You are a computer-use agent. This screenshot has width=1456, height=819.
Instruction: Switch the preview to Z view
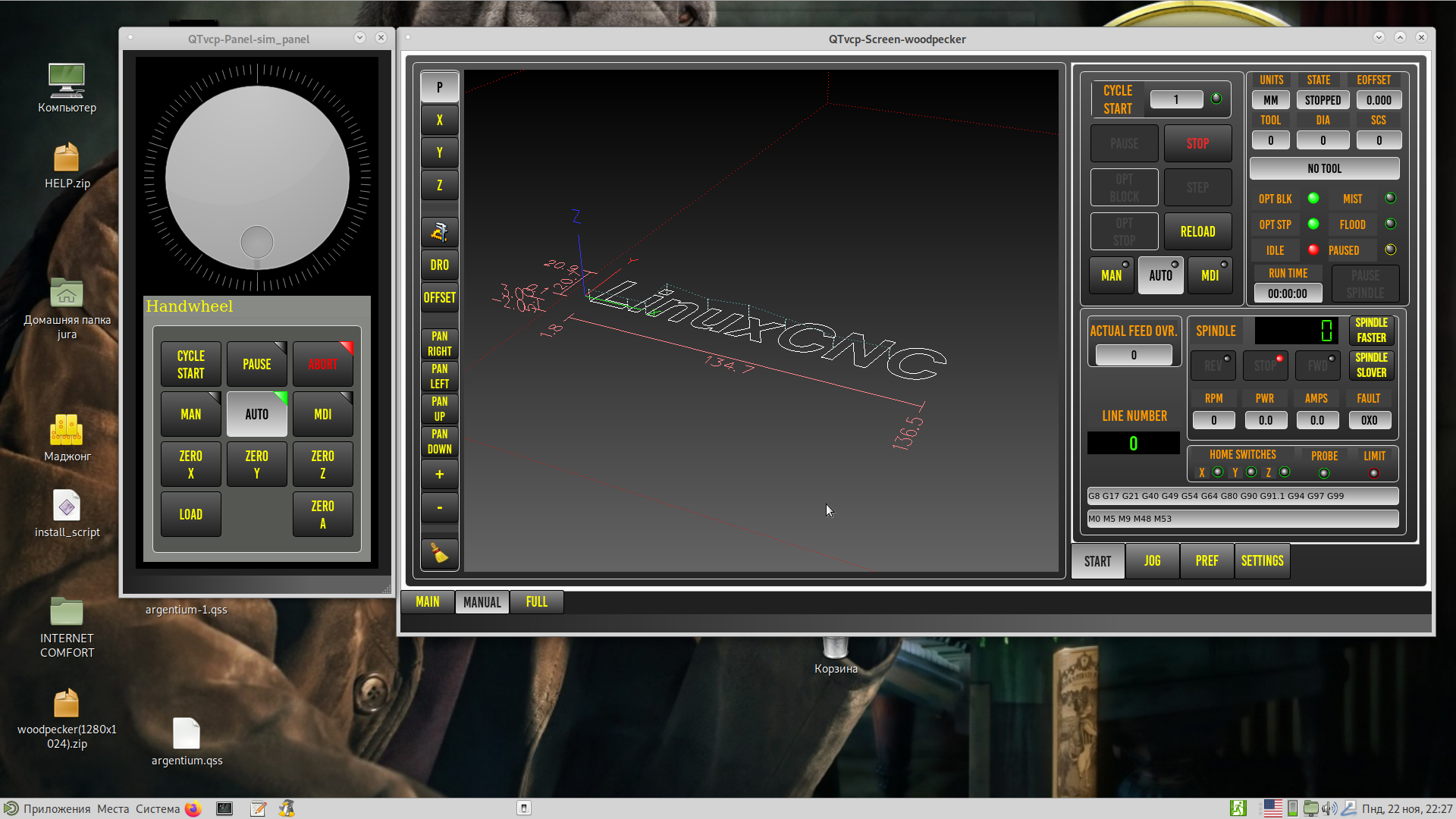pos(439,185)
